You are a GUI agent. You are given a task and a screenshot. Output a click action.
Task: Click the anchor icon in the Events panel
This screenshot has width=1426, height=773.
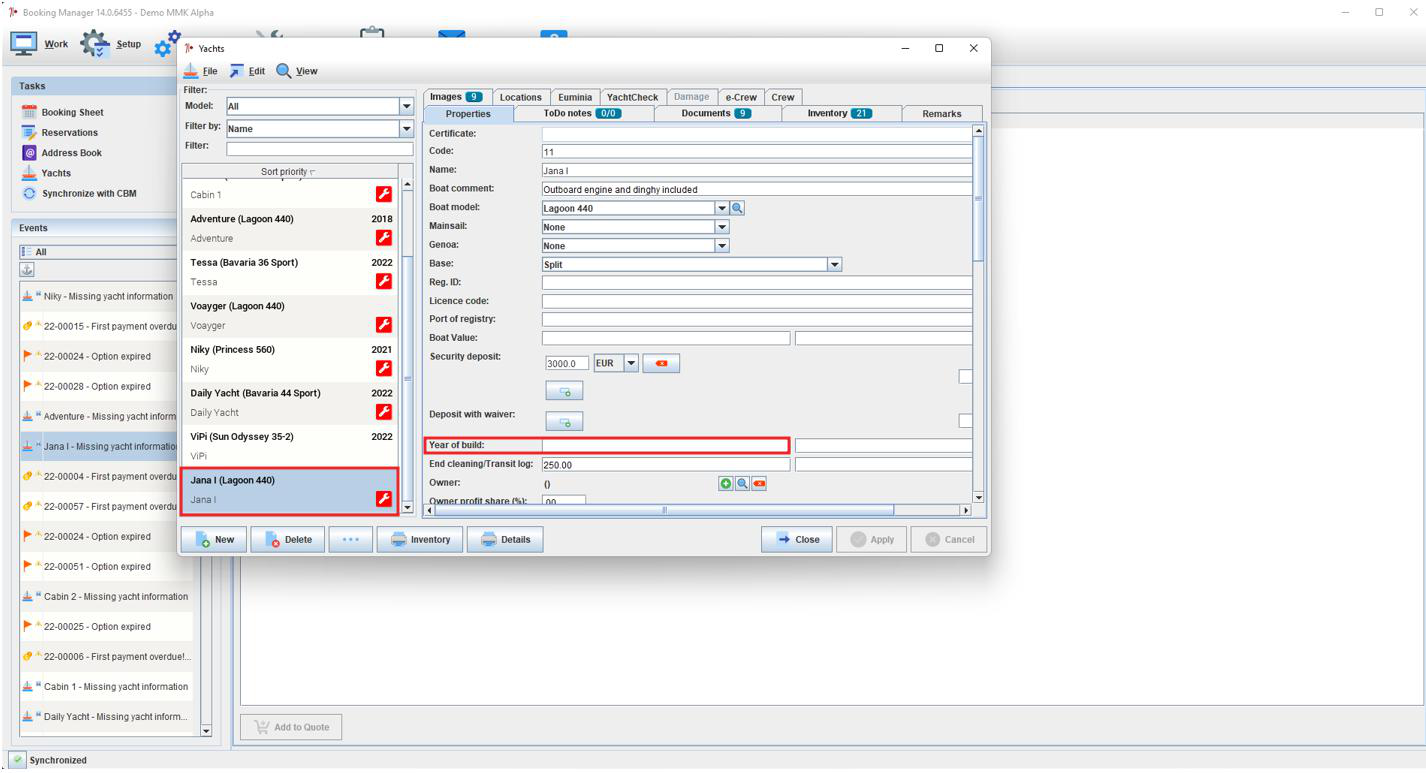27,270
